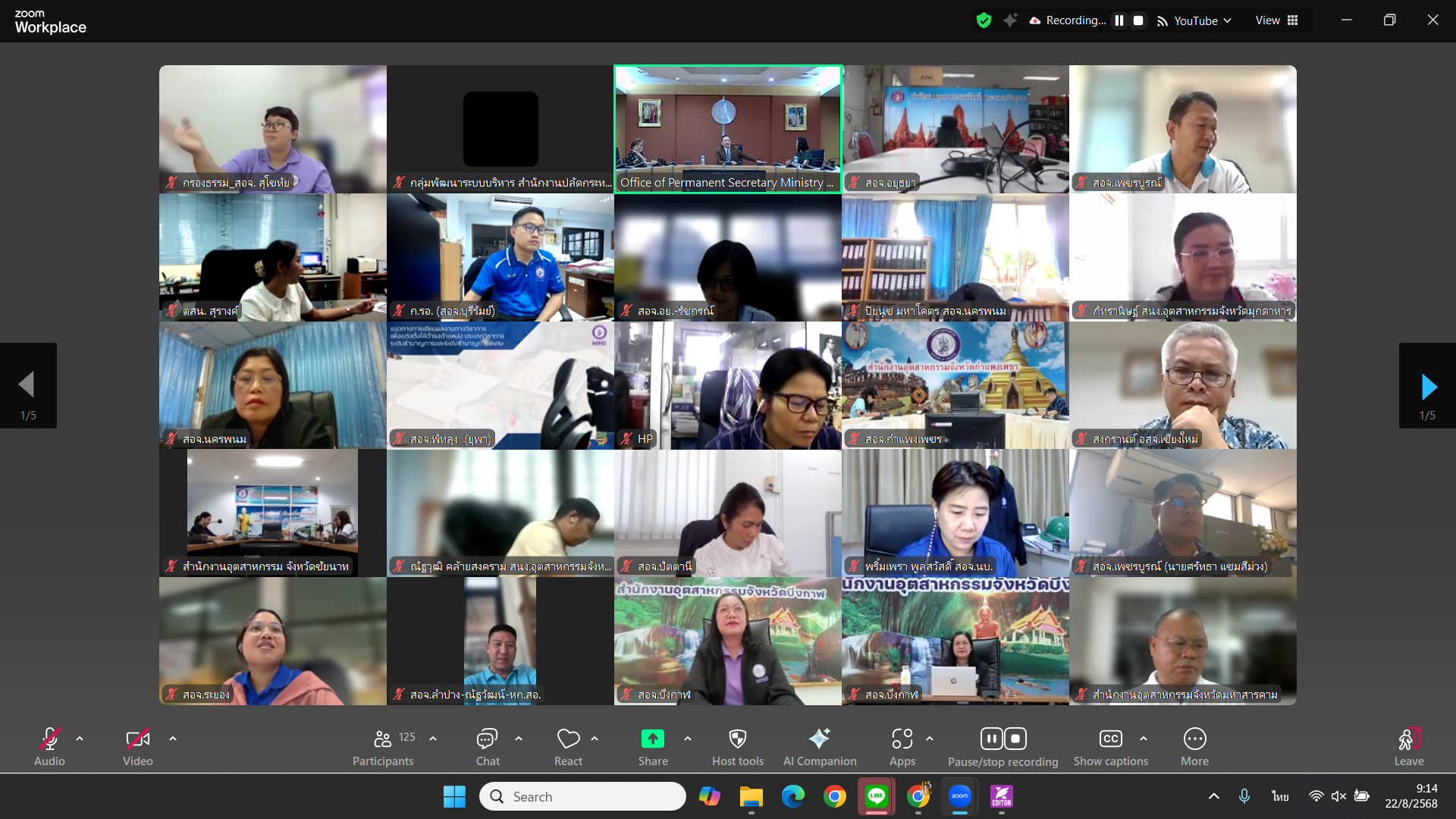
Task: Click the green Share screen icon
Action: (x=652, y=739)
